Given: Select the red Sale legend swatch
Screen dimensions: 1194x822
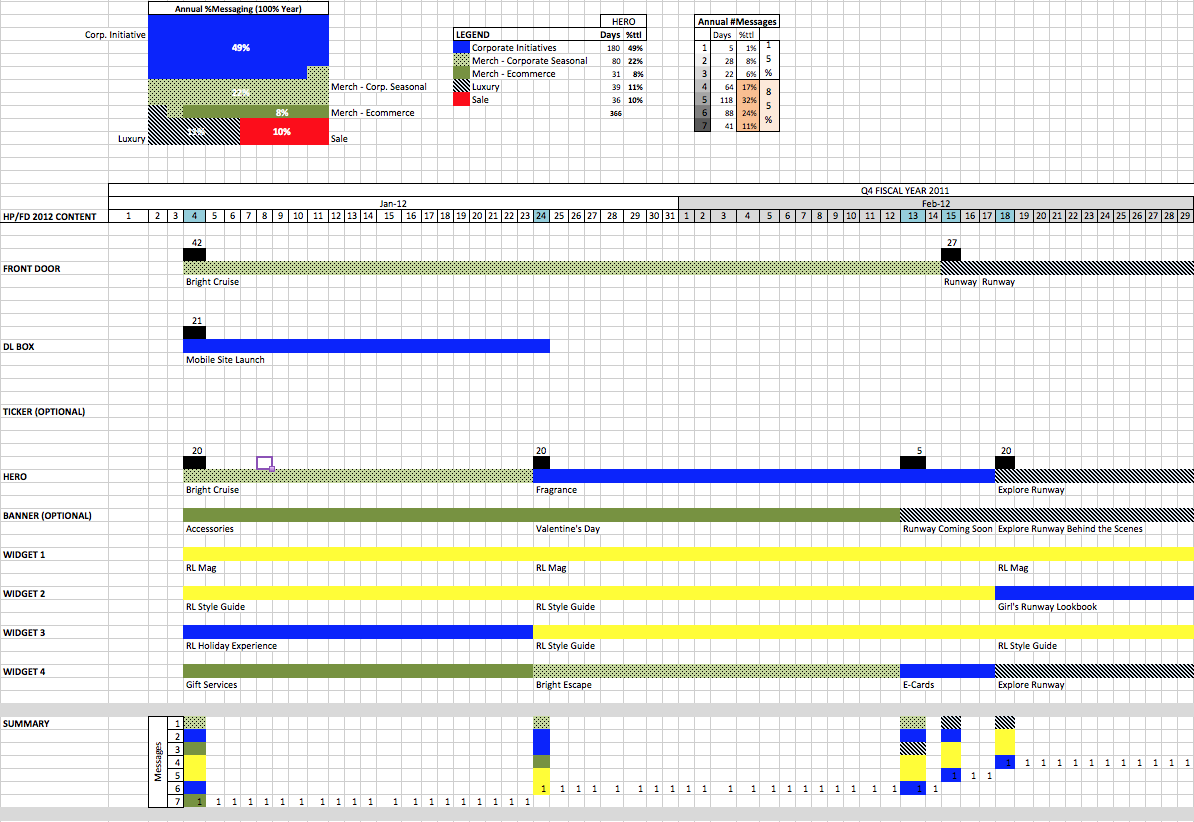Looking at the screenshot, I should click(x=461, y=100).
